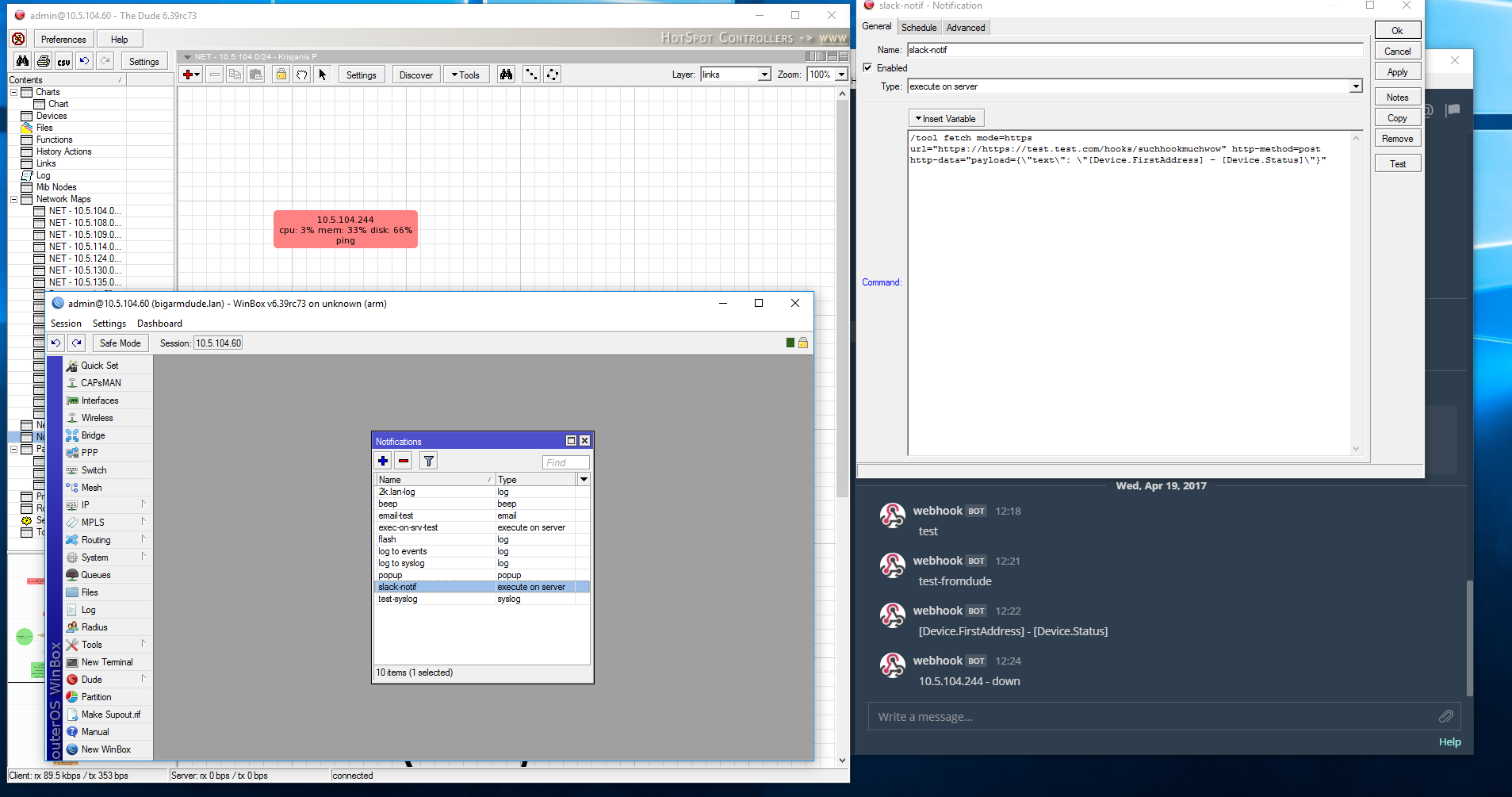The height and width of the screenshot is (797, 1512).
Task: Click Ok in the Notification dialog
Action: [1397, 30]
